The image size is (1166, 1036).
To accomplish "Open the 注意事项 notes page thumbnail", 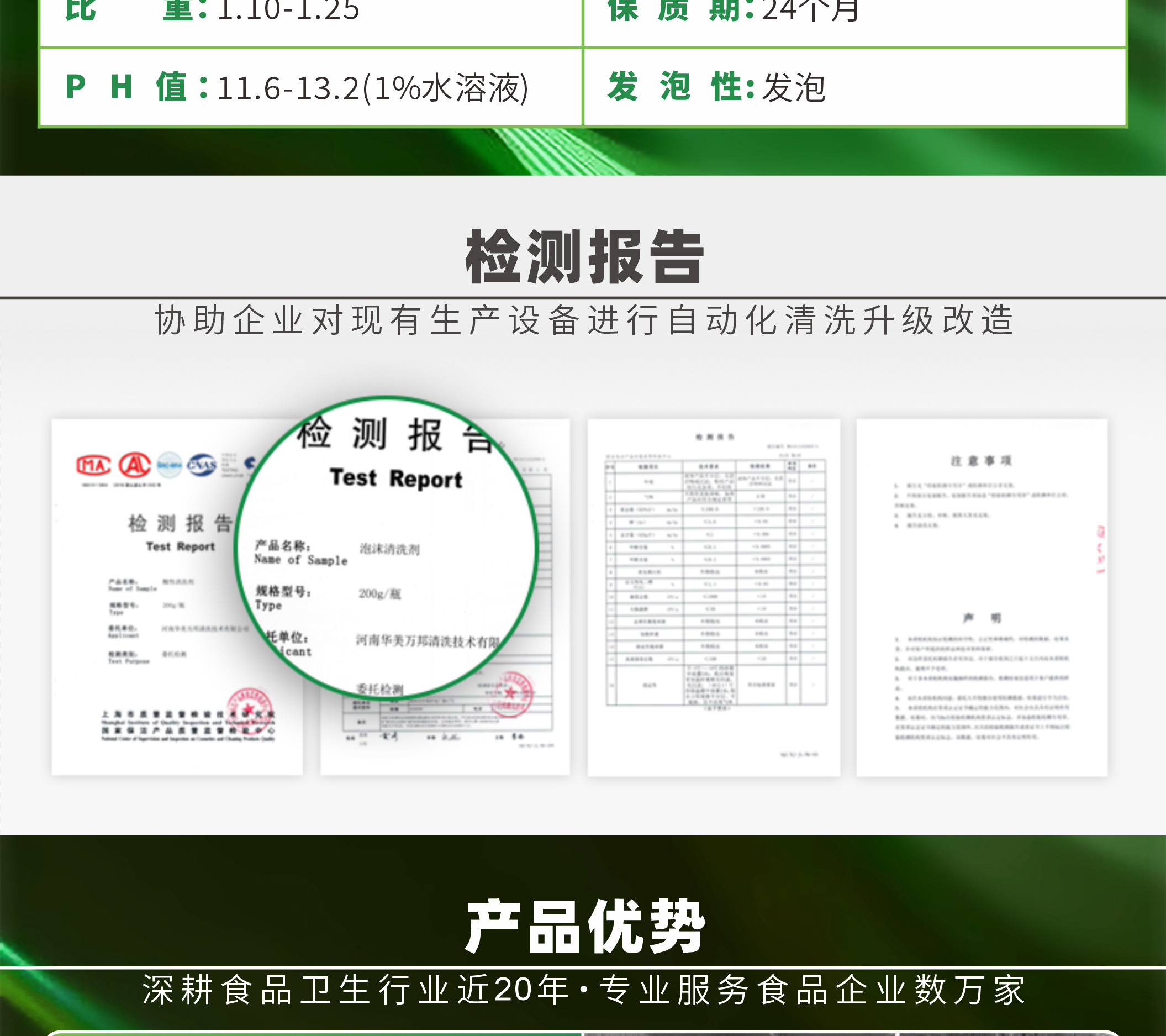I will tap(981, 597).
